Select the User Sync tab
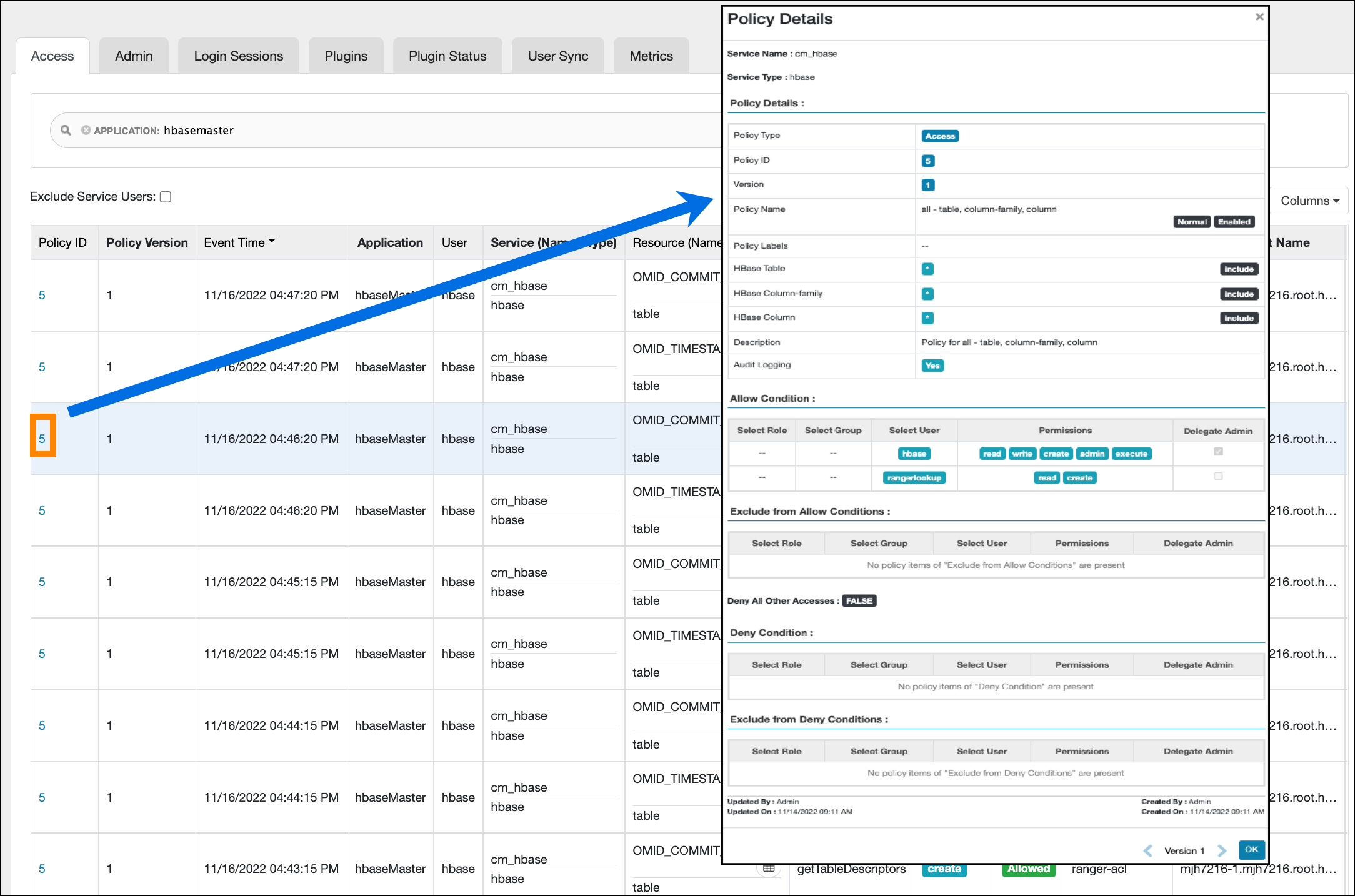The image size is (1355, 896). pyautogui.click(x=557, y=56)
